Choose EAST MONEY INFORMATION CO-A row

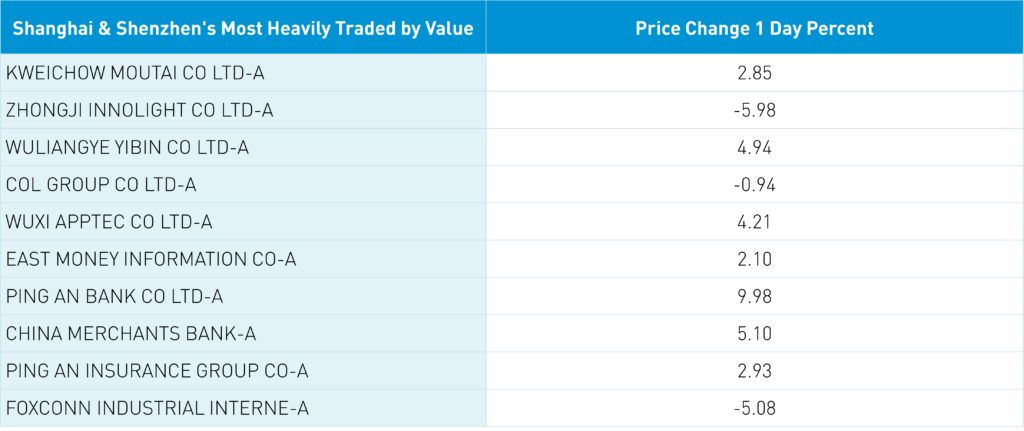pyautogui.click(x=151, y=260)
